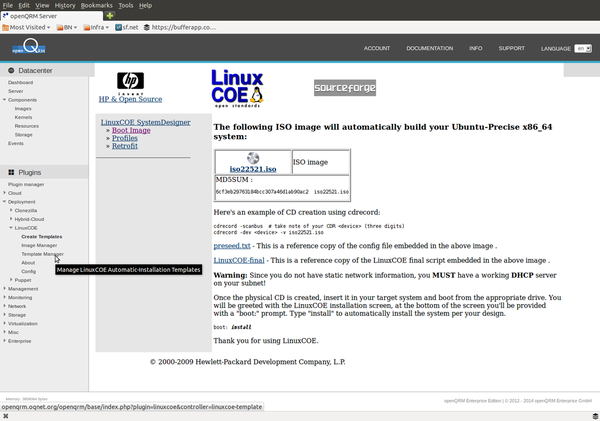Open the Infra bookmarks folder

point(96,27)
